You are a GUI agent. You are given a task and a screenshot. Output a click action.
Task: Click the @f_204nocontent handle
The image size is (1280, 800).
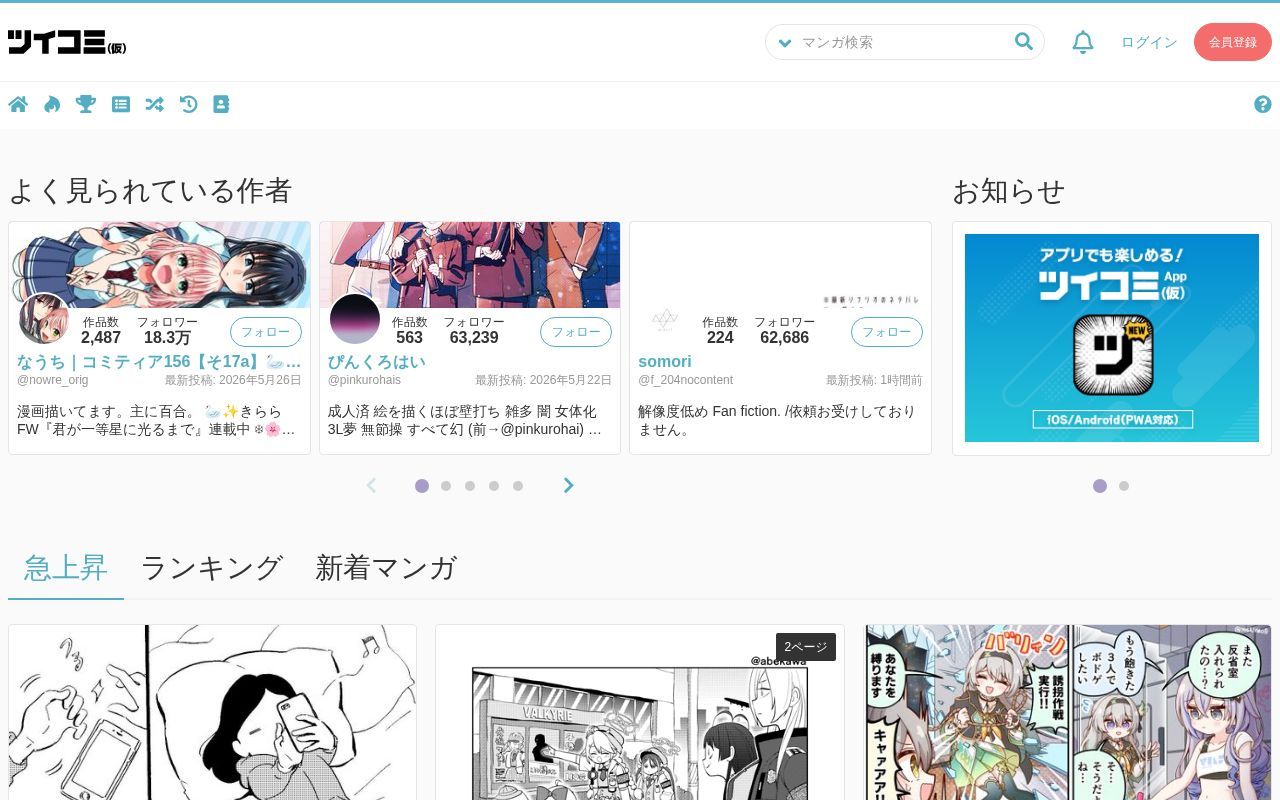pyautogui.click(x=686, y=380)
